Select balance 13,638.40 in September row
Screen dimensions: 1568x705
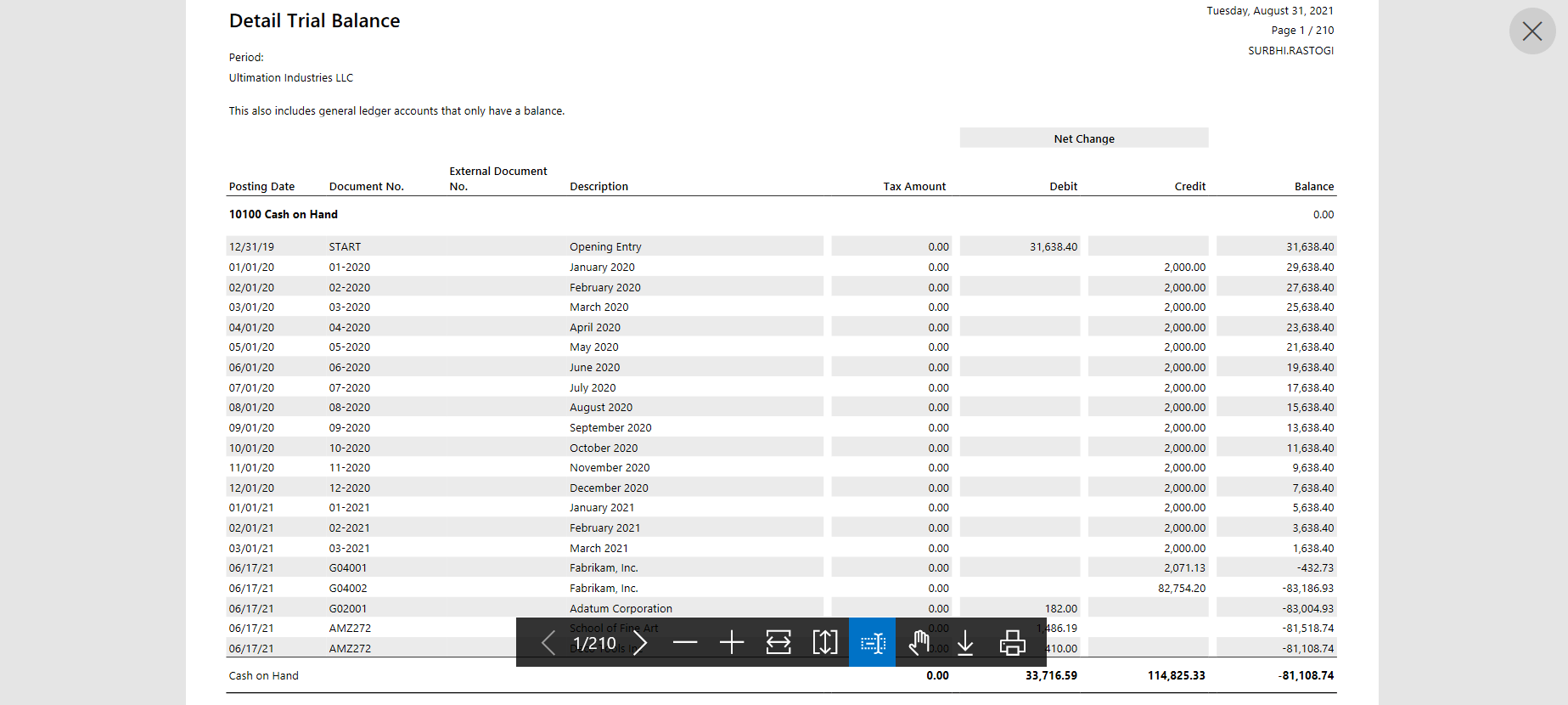1310,428
